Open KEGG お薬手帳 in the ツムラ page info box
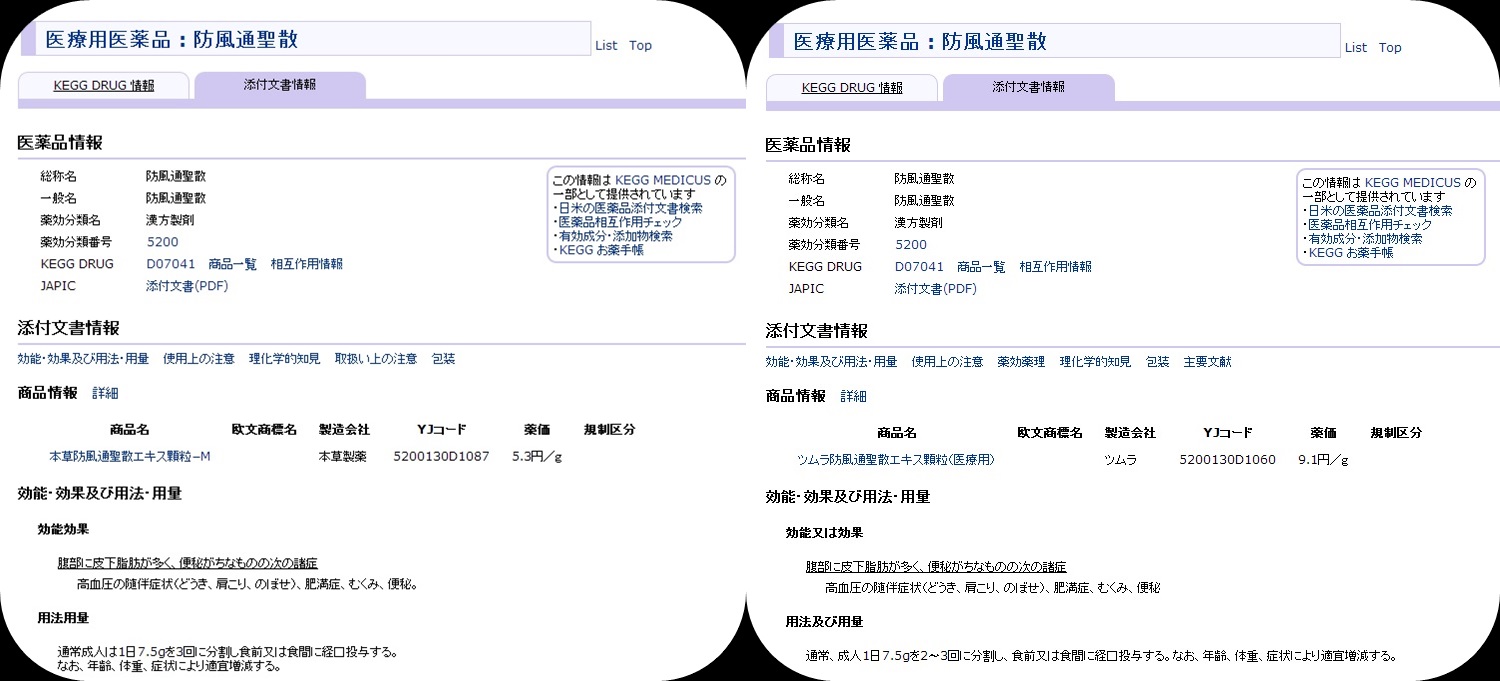The image size is (1500, 681). click(x=1350, y=253)
